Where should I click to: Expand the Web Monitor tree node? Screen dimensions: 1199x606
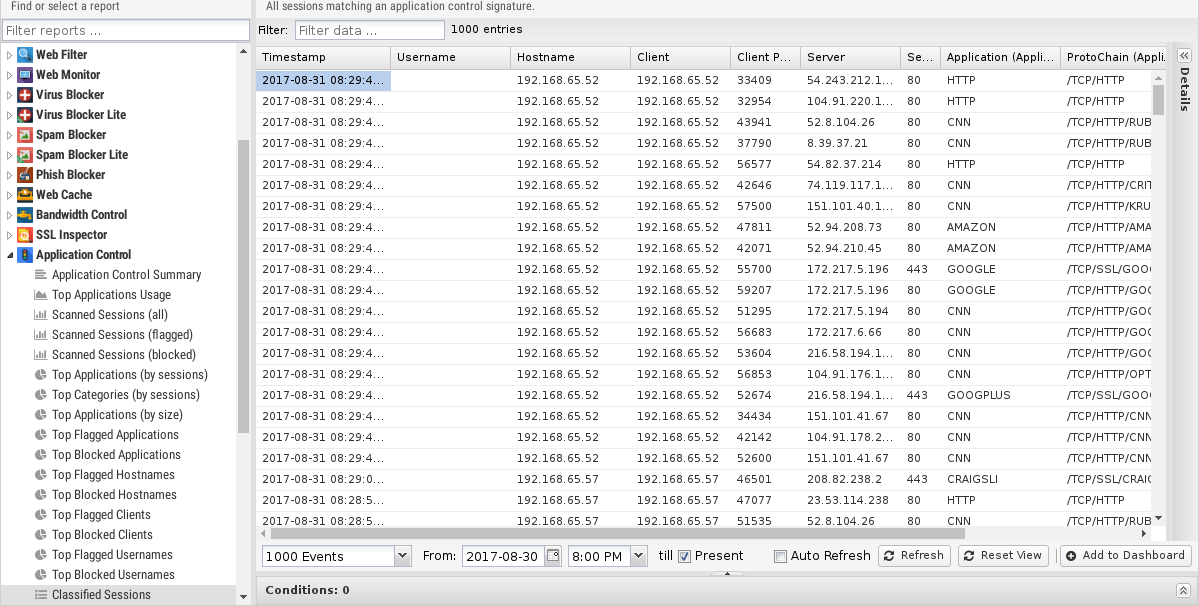[x=9, y=75]
